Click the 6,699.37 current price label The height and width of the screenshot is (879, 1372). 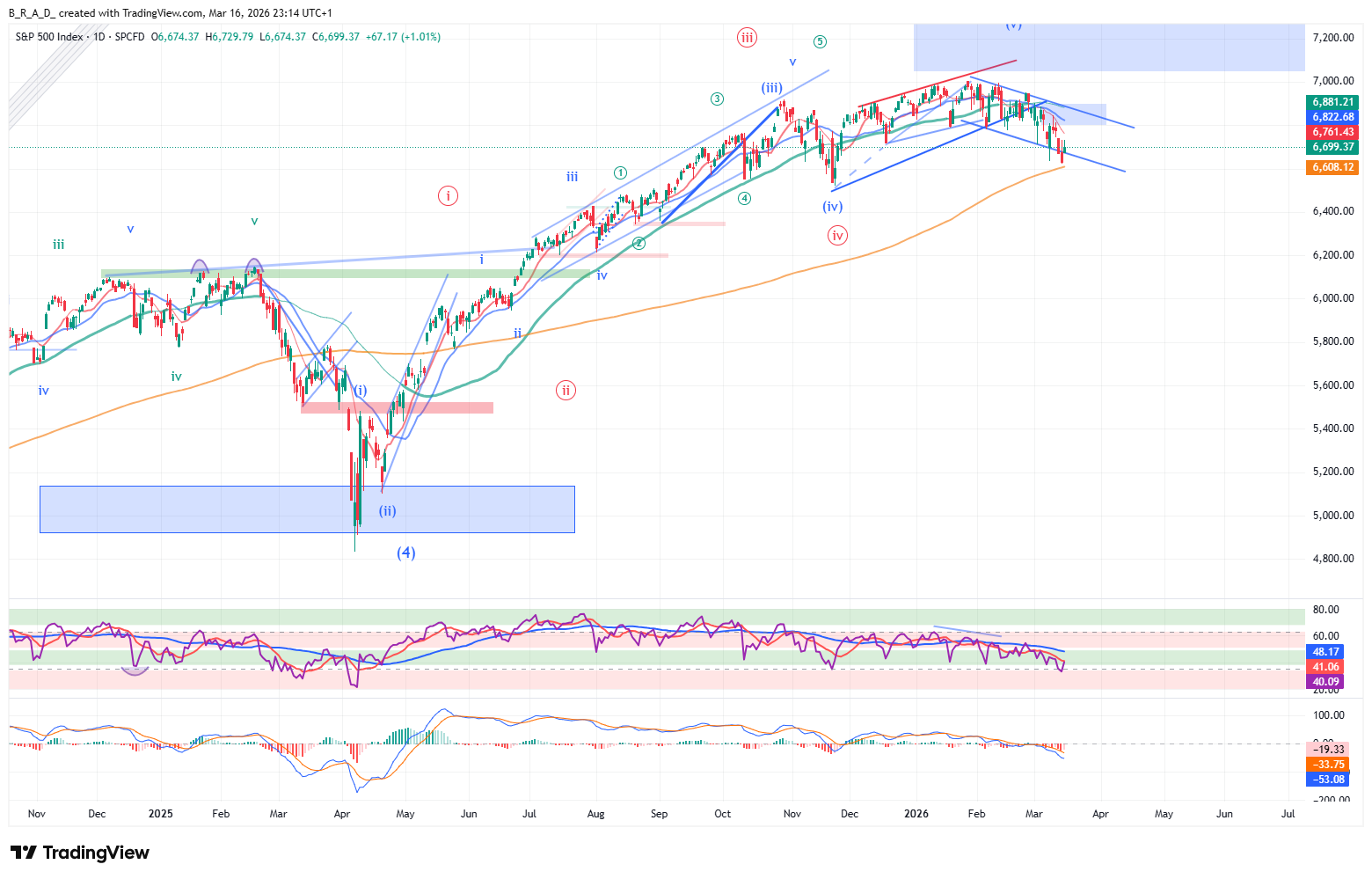[x=1333, y=147]
